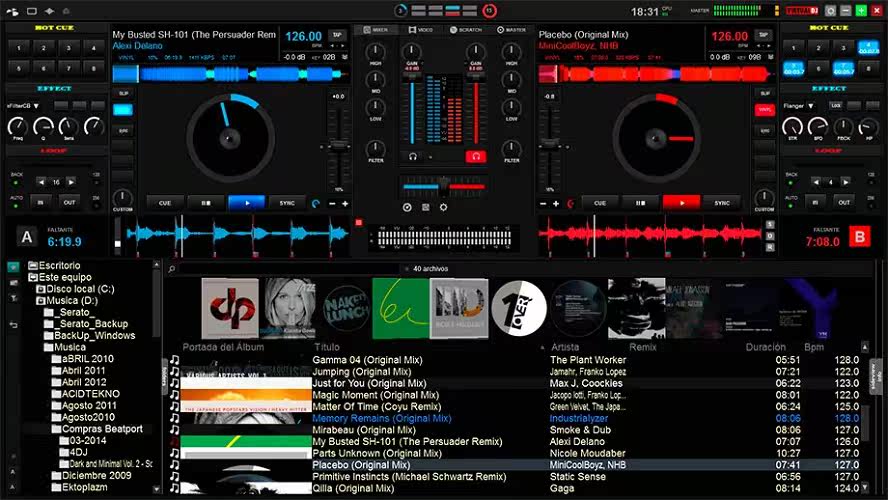Open deck A effect dropdown (FilterCB)
This screenshot has width=888, height=500.
[23, 106]
